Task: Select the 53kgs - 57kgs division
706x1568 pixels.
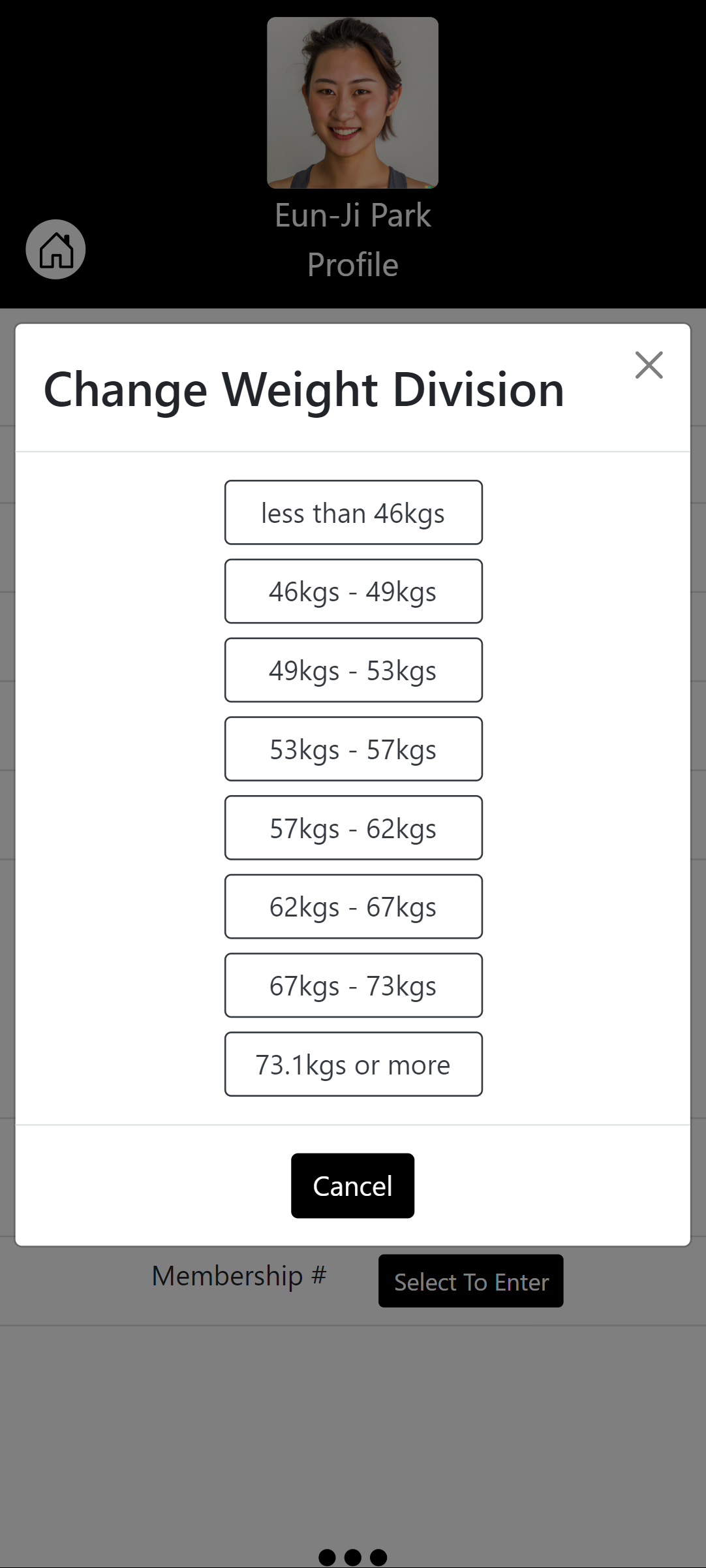Action: click(353, 749)
